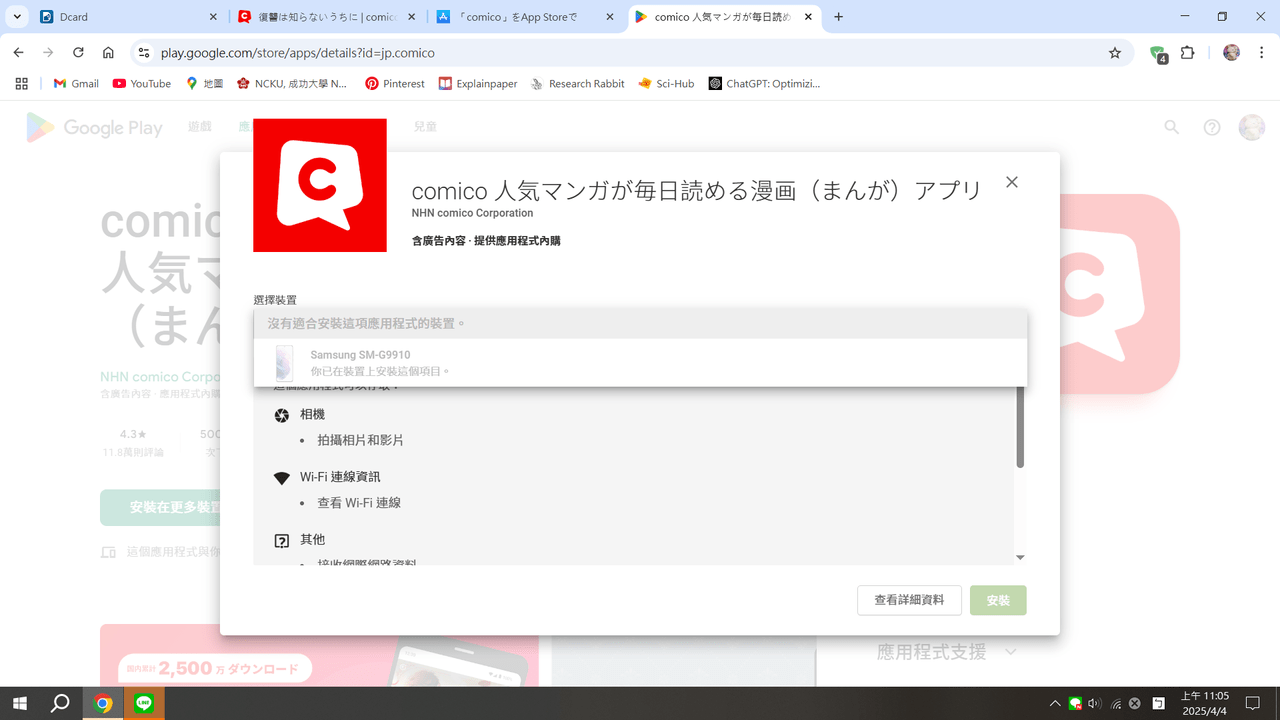Show hidden system tray icons

[1055, 703]
